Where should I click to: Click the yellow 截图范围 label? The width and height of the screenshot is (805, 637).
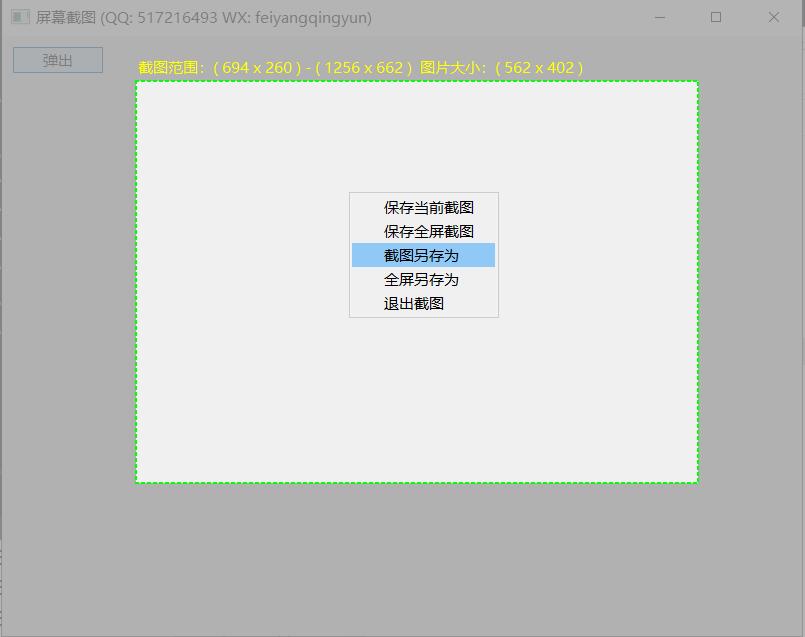click(x=172, y=68)
